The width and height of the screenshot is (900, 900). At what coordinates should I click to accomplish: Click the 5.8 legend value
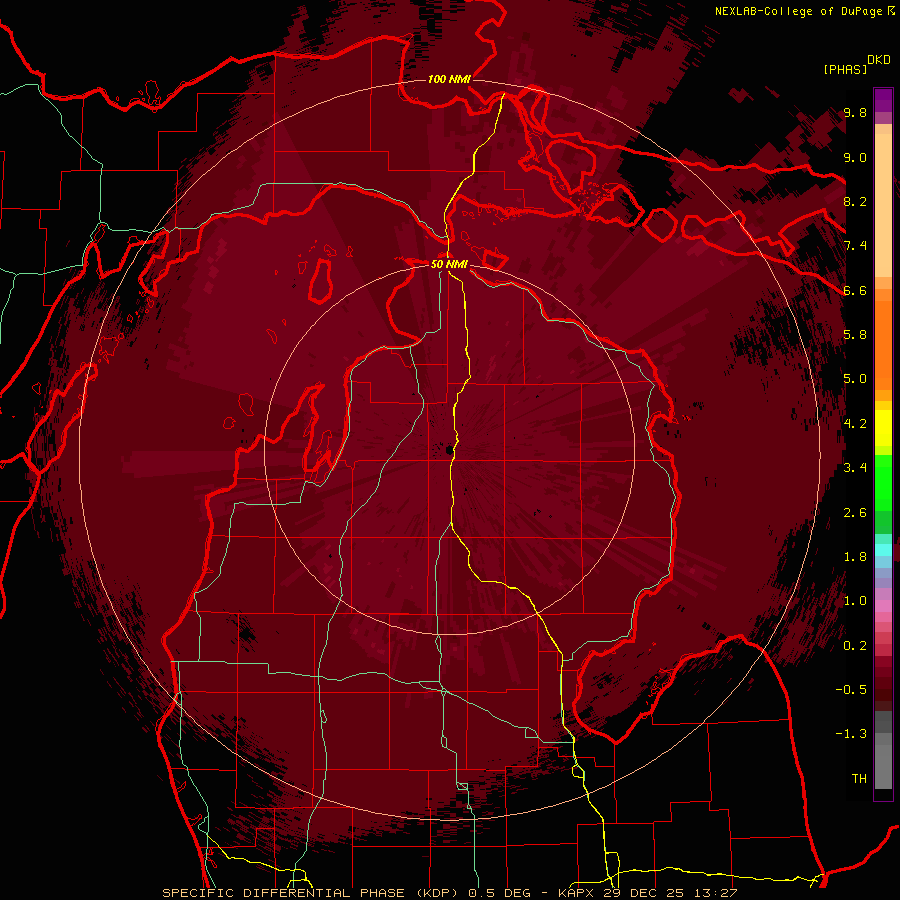pyautogui.click(x=855, y=335)
